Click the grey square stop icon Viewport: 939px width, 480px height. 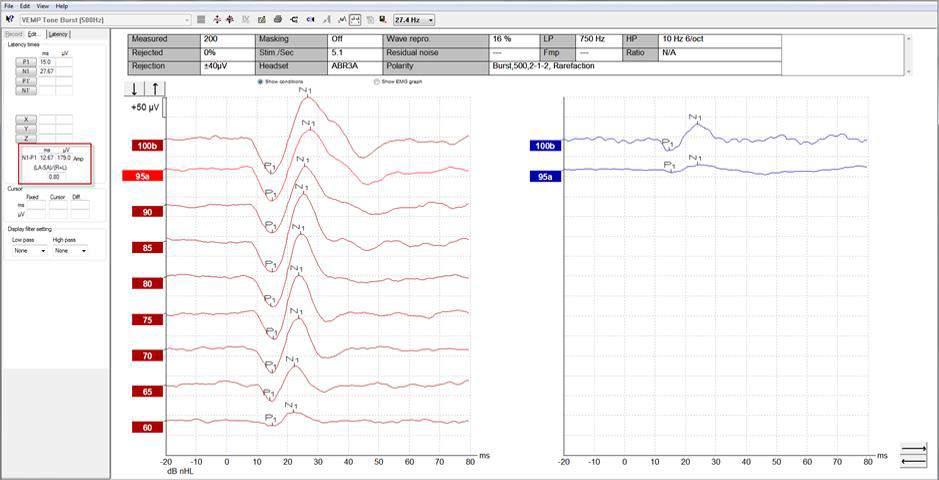[x=201, y=20]
